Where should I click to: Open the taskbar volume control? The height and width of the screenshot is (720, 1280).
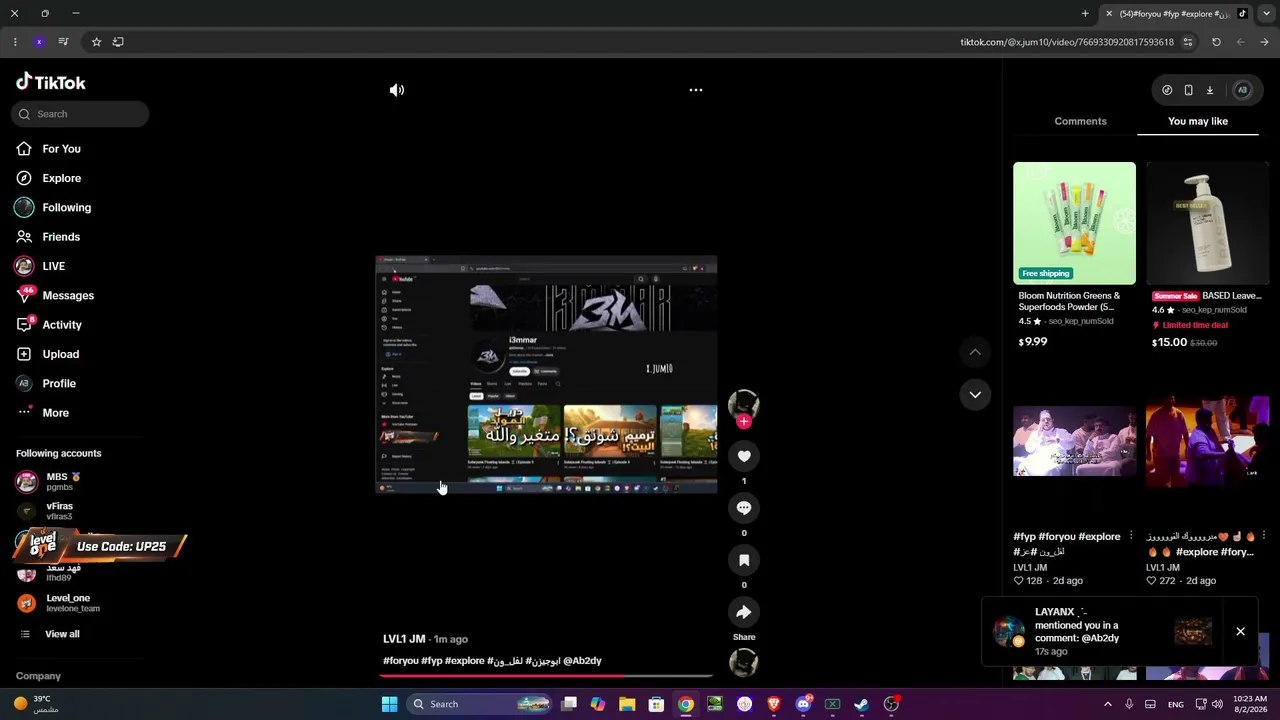tap(1218, 704)
